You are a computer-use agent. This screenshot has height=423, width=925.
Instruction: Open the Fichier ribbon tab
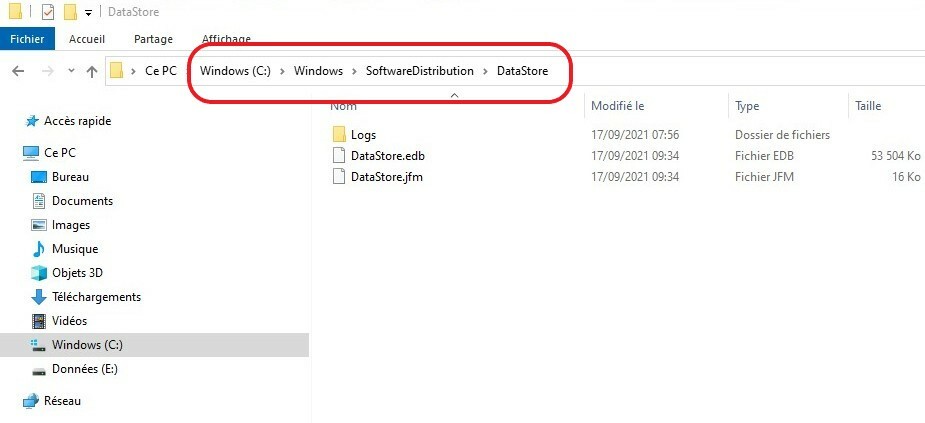click(x=27, y=39)
